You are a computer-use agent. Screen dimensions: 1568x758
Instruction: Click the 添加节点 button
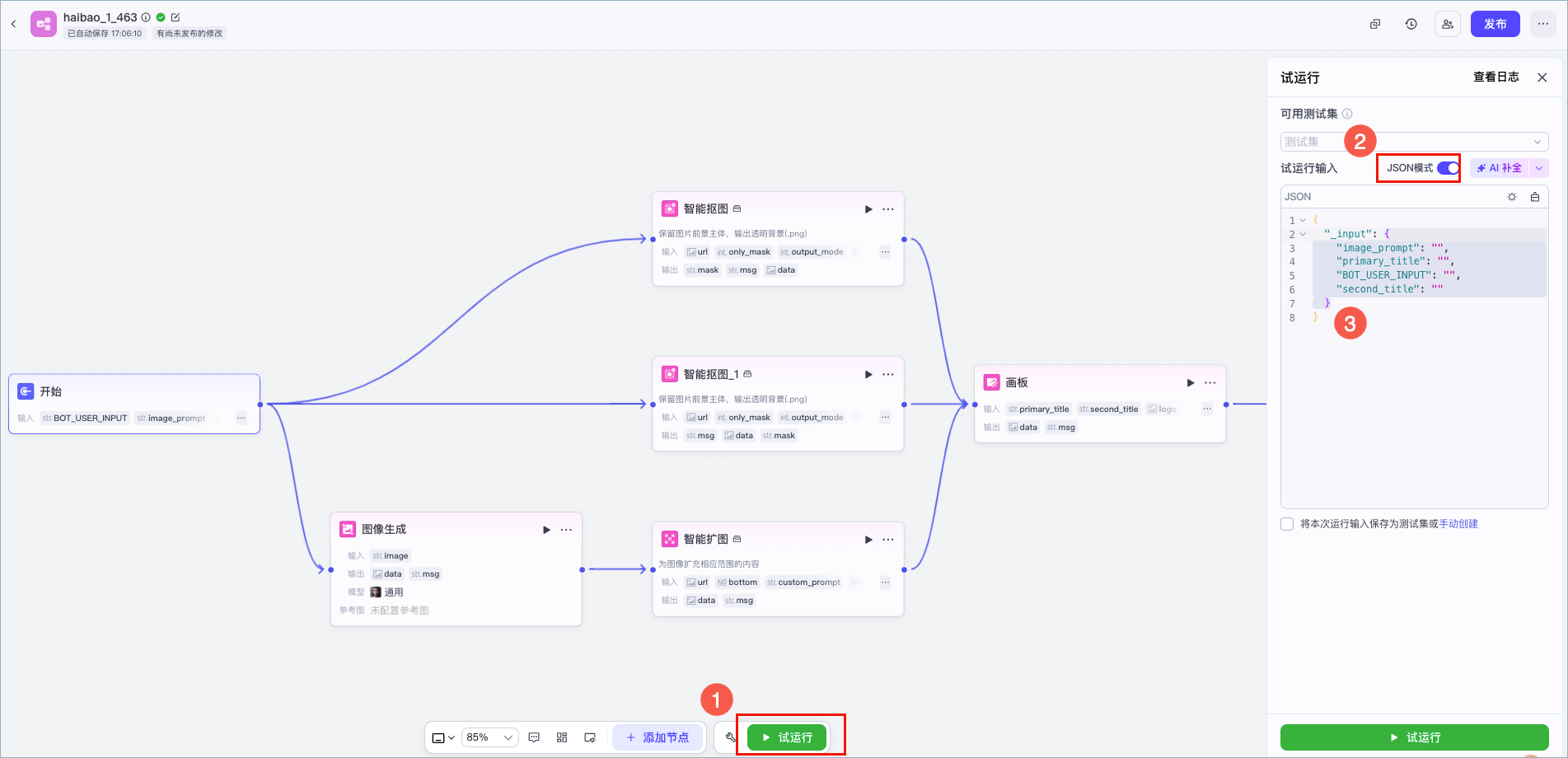pyautogui.click(x=658, y=737)
